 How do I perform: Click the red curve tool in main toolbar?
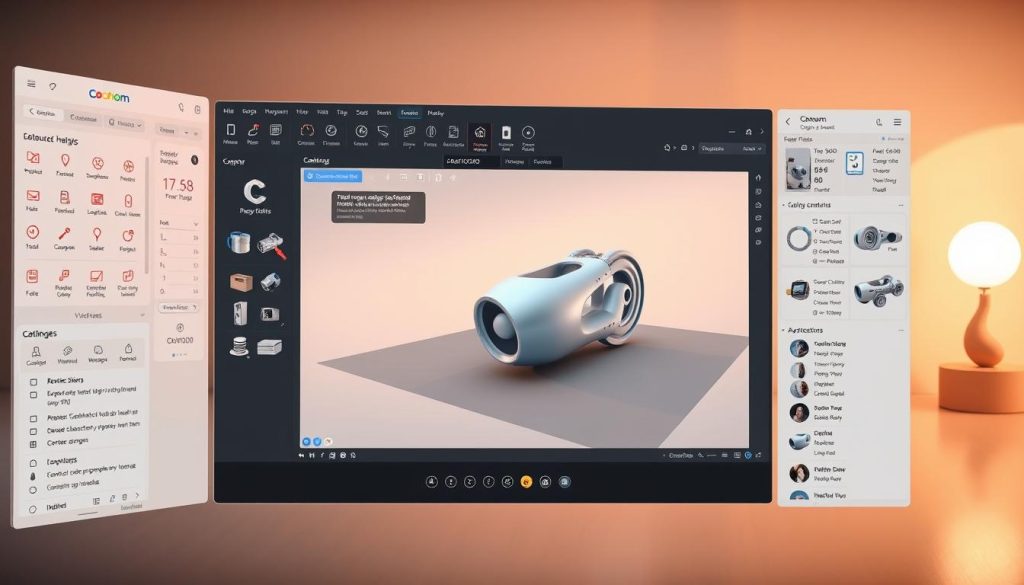point(253,130)
